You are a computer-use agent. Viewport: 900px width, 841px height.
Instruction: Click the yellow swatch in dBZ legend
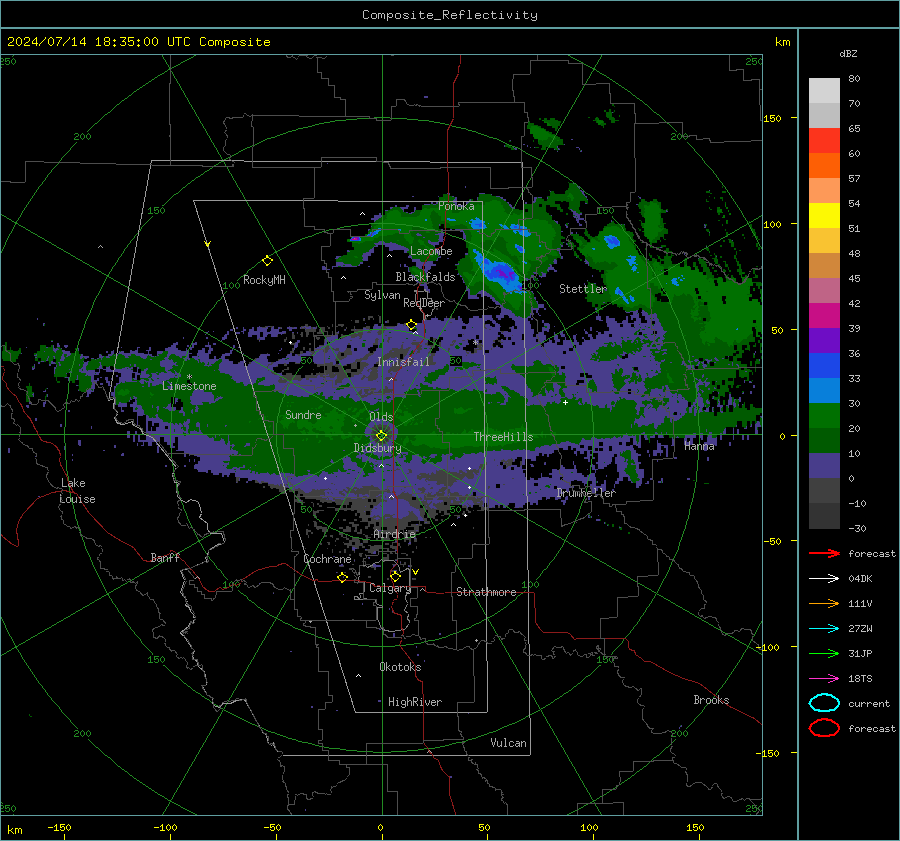click(x=824, y=216)
